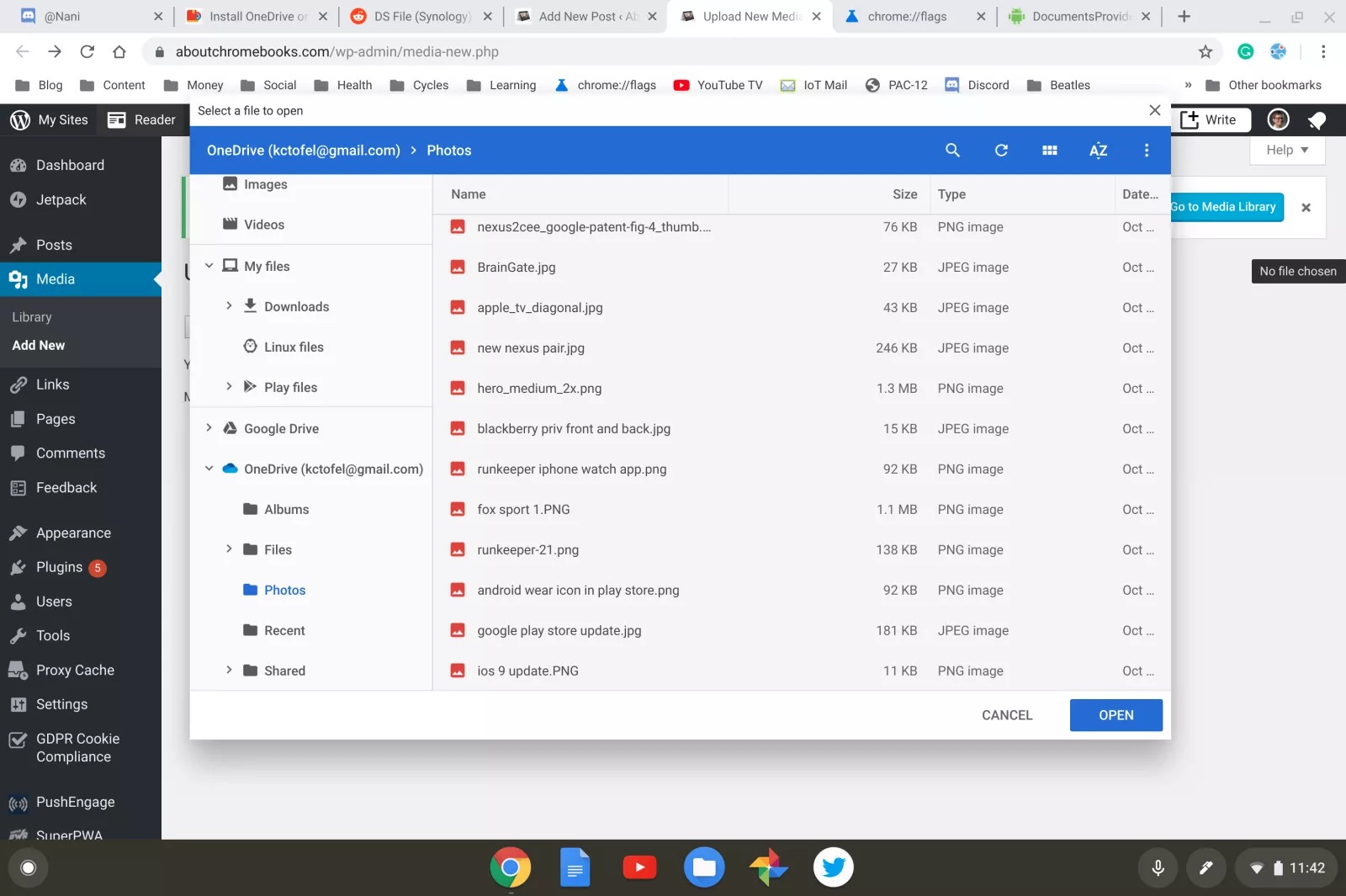Open the file picker three-dot menu

tap(1146, 150)
